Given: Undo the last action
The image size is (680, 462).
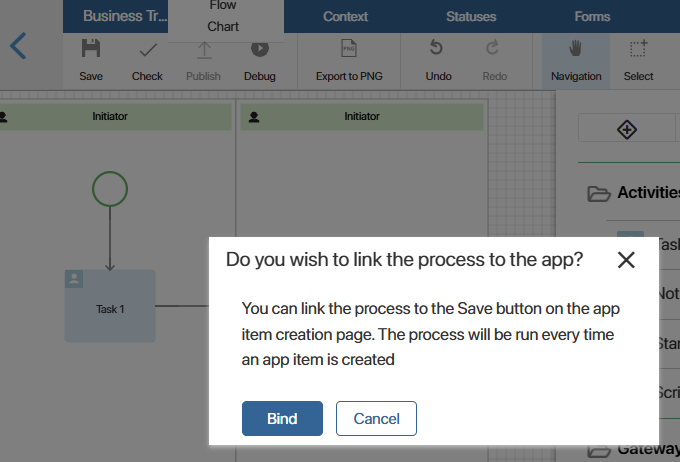Looking at the screenshot, I should pyautogui.click(x=438, y=49).
